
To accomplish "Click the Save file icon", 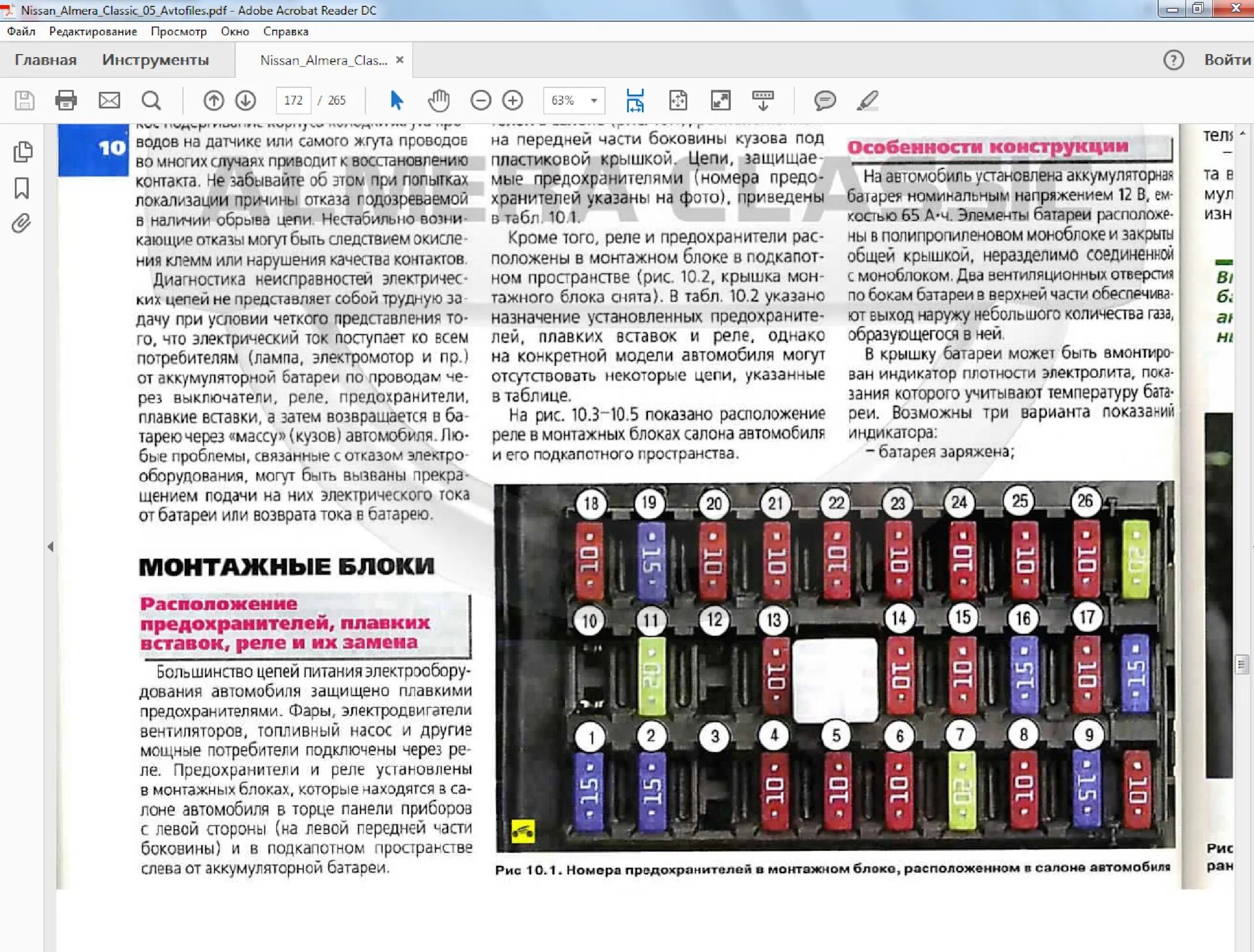I will pyautogui.click(x=25, y=101).
